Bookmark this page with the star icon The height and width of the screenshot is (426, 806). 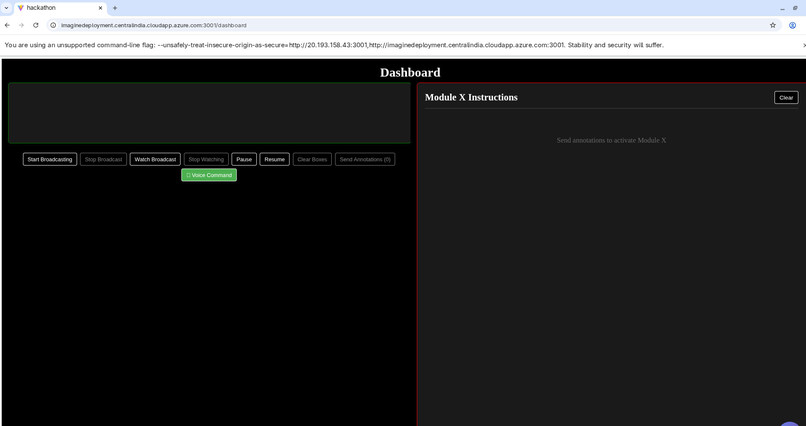tap(773, 25)
